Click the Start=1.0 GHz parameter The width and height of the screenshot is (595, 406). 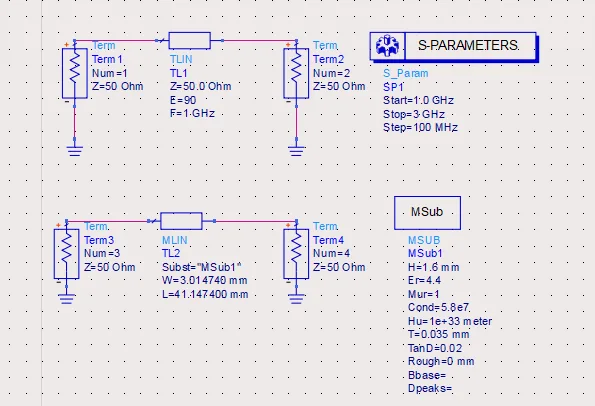tap(418, 101)
